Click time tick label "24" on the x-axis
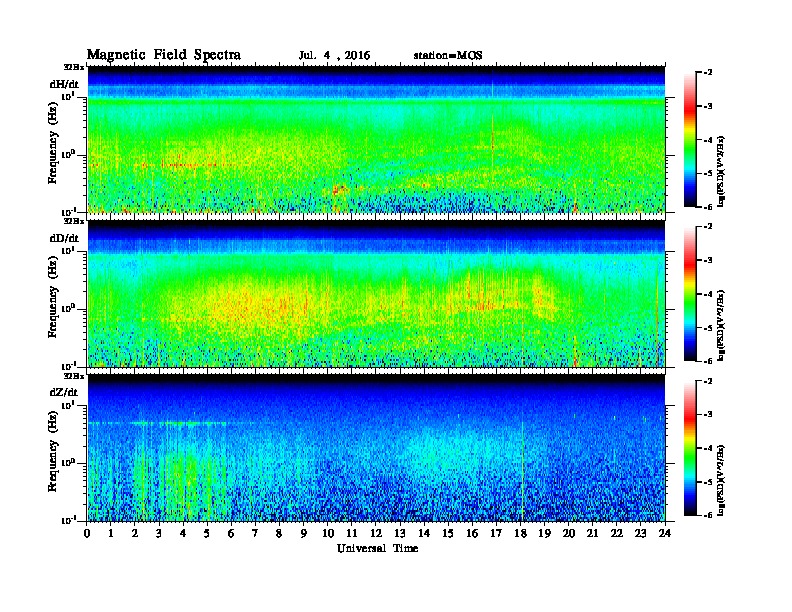792x612 pixels. tap(665, 534)
